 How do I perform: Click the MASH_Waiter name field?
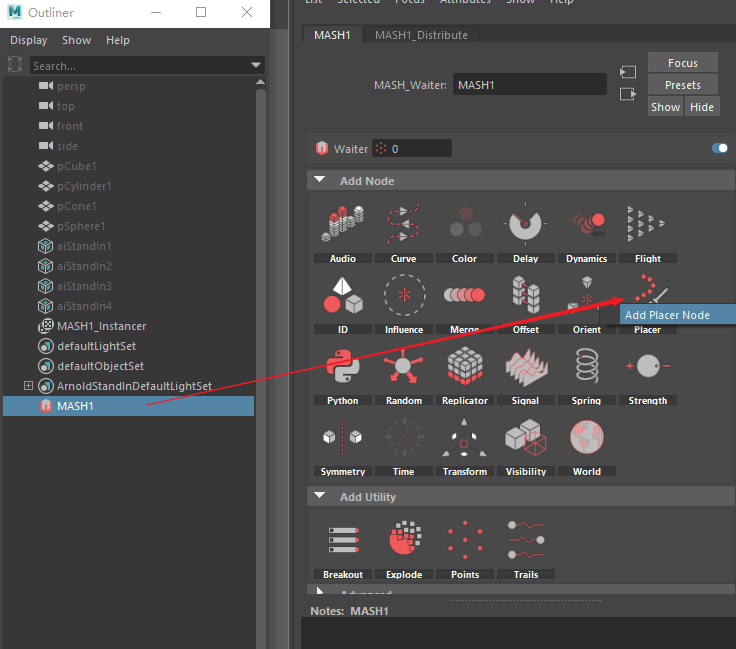[529, 85]
